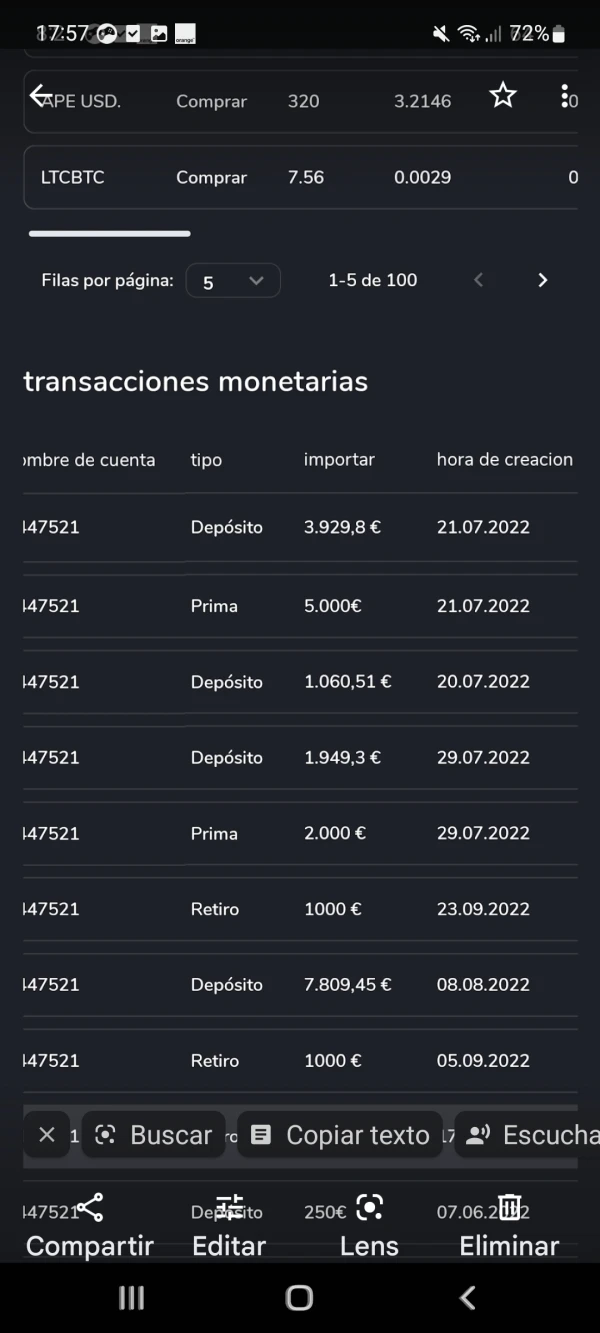Image resolution: width=600 pixels, height=1333 pixels.
Task: Click the 'hora de creacion' column header
Action: coord(504,460)
